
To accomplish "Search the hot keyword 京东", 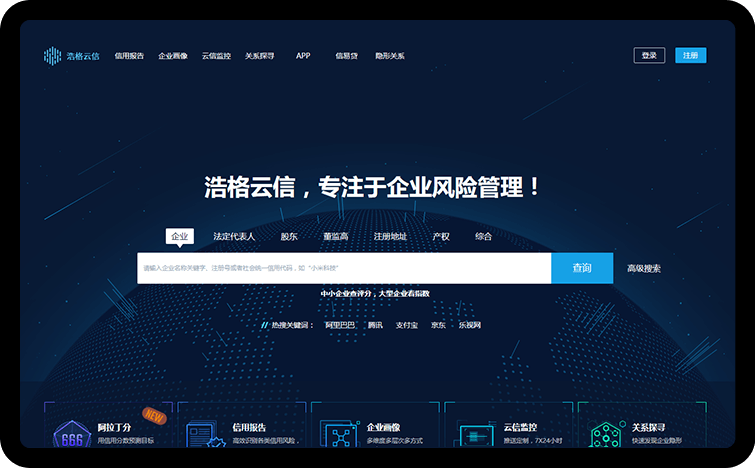I will (x=438, y=325).
